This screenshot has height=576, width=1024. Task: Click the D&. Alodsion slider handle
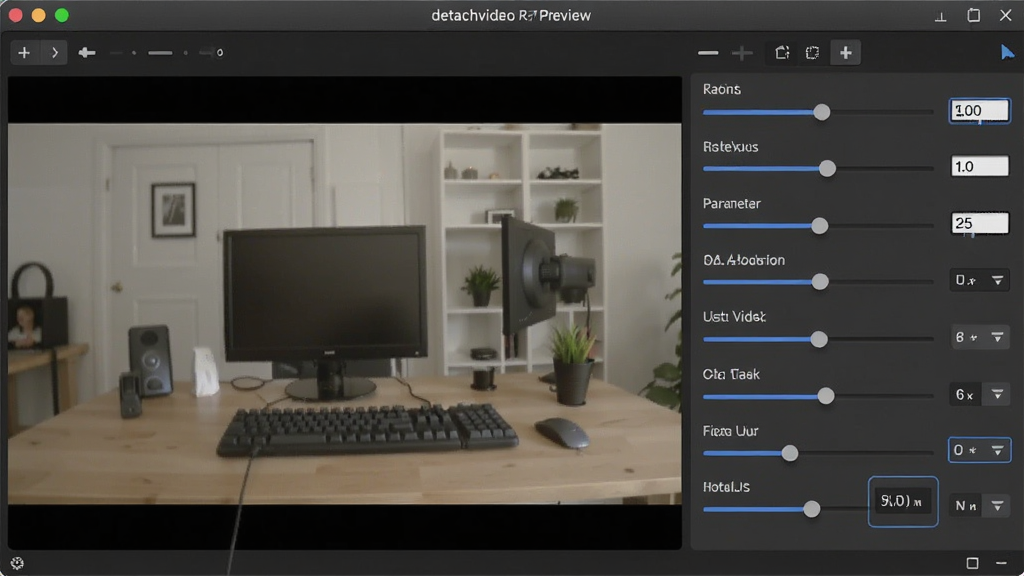820,281
